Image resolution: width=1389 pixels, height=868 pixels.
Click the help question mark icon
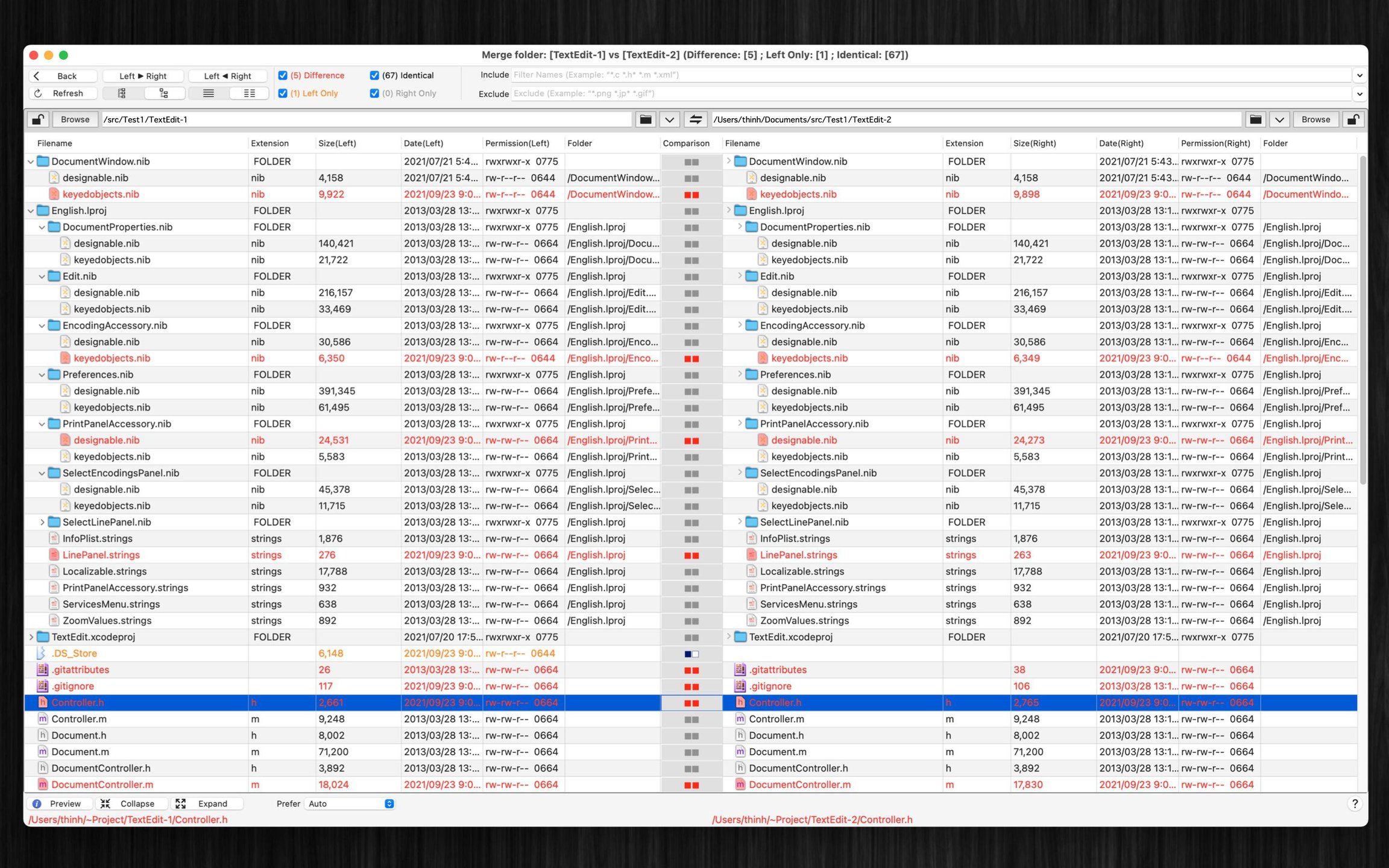[1354, 804]
